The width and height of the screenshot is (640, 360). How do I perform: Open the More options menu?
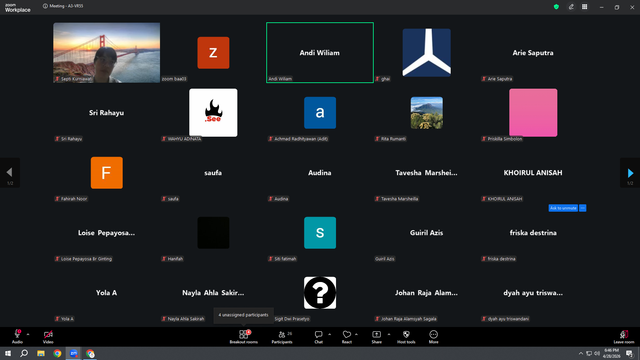point(433,336)
